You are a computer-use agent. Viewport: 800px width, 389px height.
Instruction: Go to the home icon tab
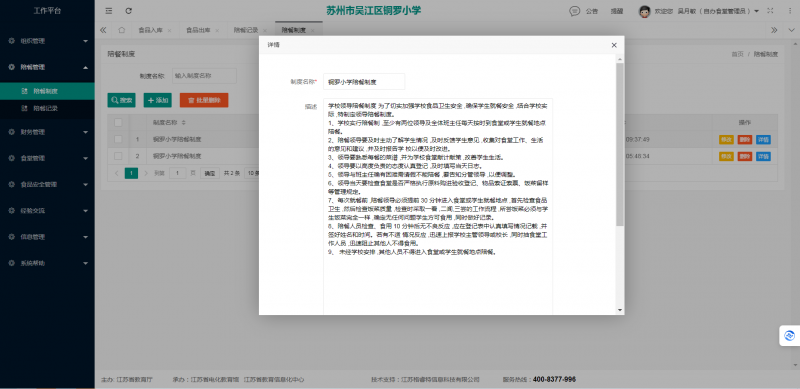pos(121,30)
